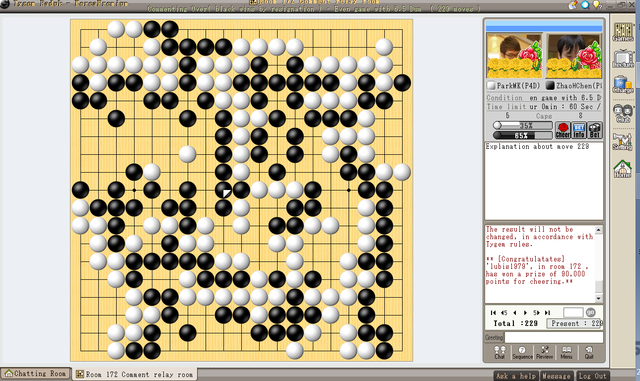The image size is (640, 381).
Task: Click the Log Out button
Action: 592,376
